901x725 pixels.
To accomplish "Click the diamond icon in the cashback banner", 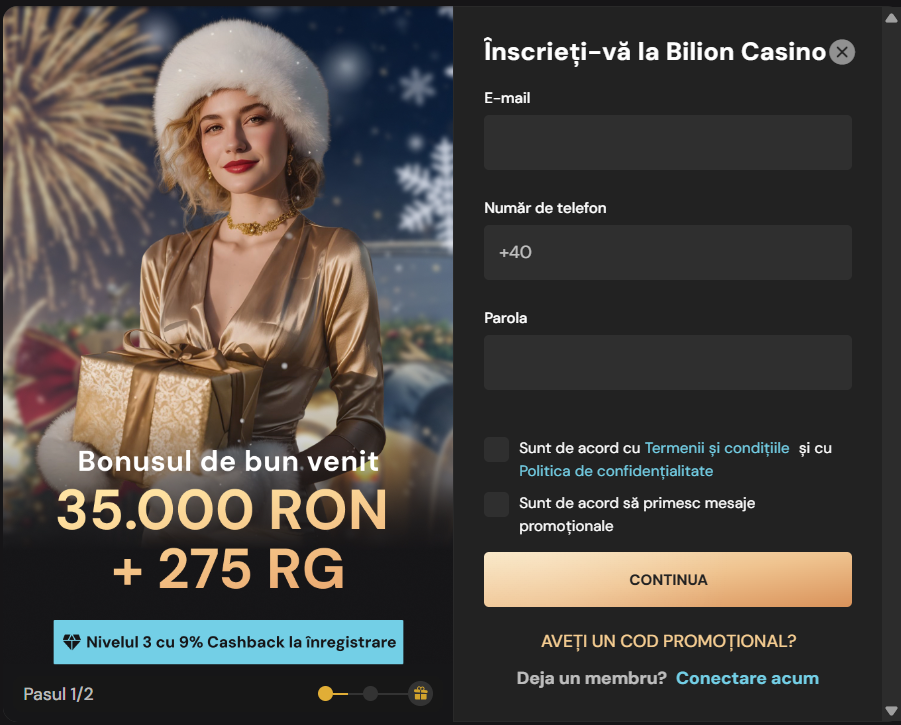I will (x=70, y=642).
